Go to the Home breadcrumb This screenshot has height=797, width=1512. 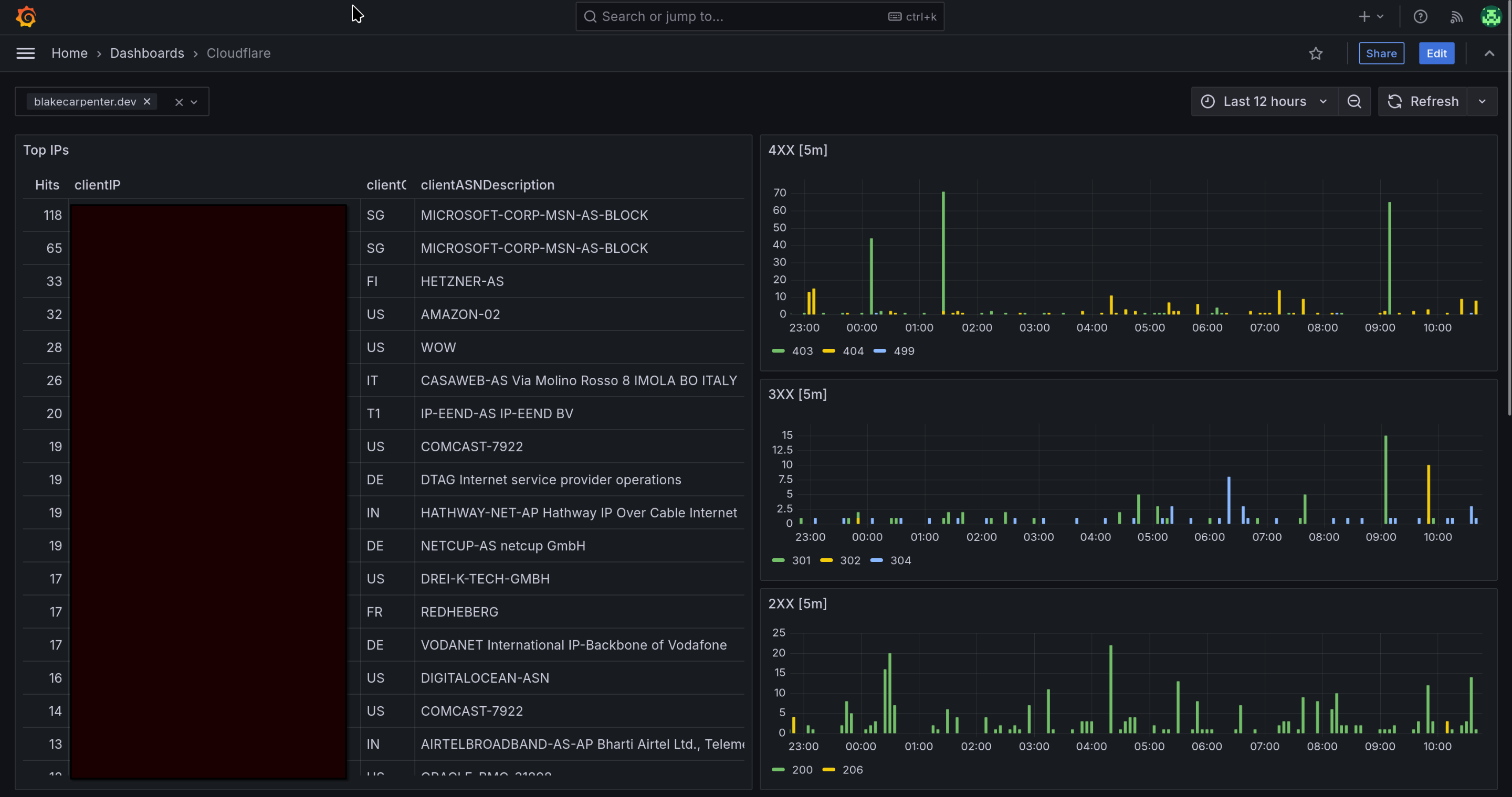pos(69,54)
